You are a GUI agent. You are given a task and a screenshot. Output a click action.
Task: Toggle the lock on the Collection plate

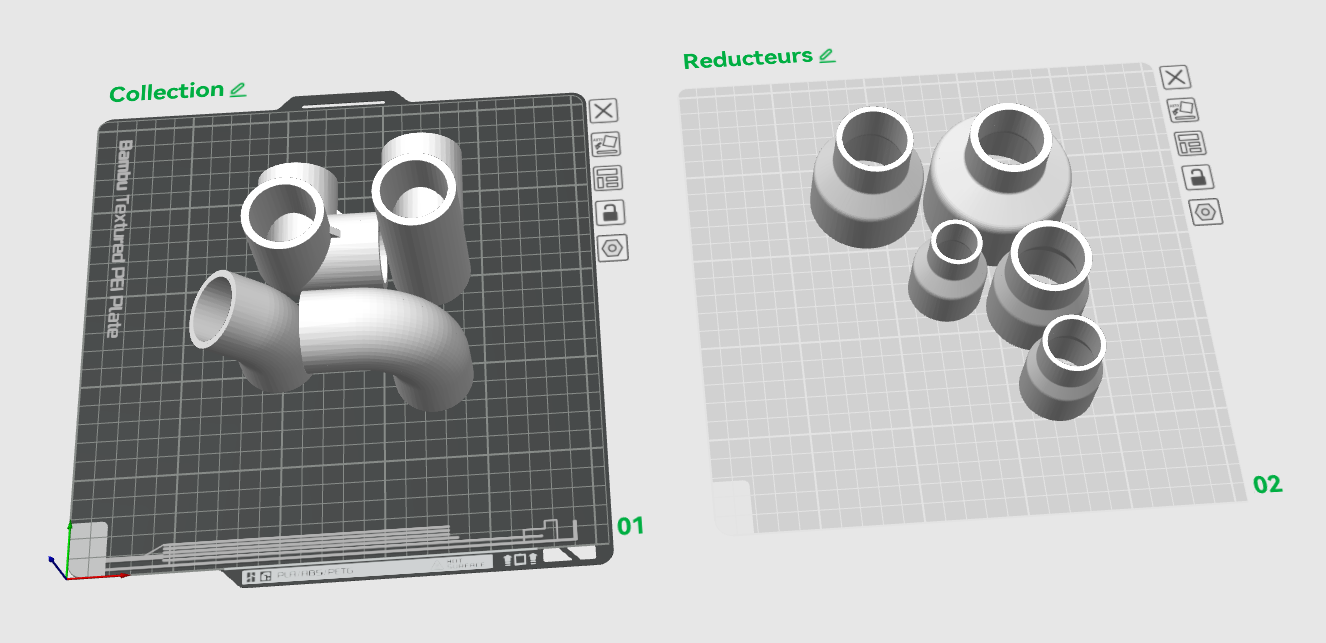tap(609, 213)
